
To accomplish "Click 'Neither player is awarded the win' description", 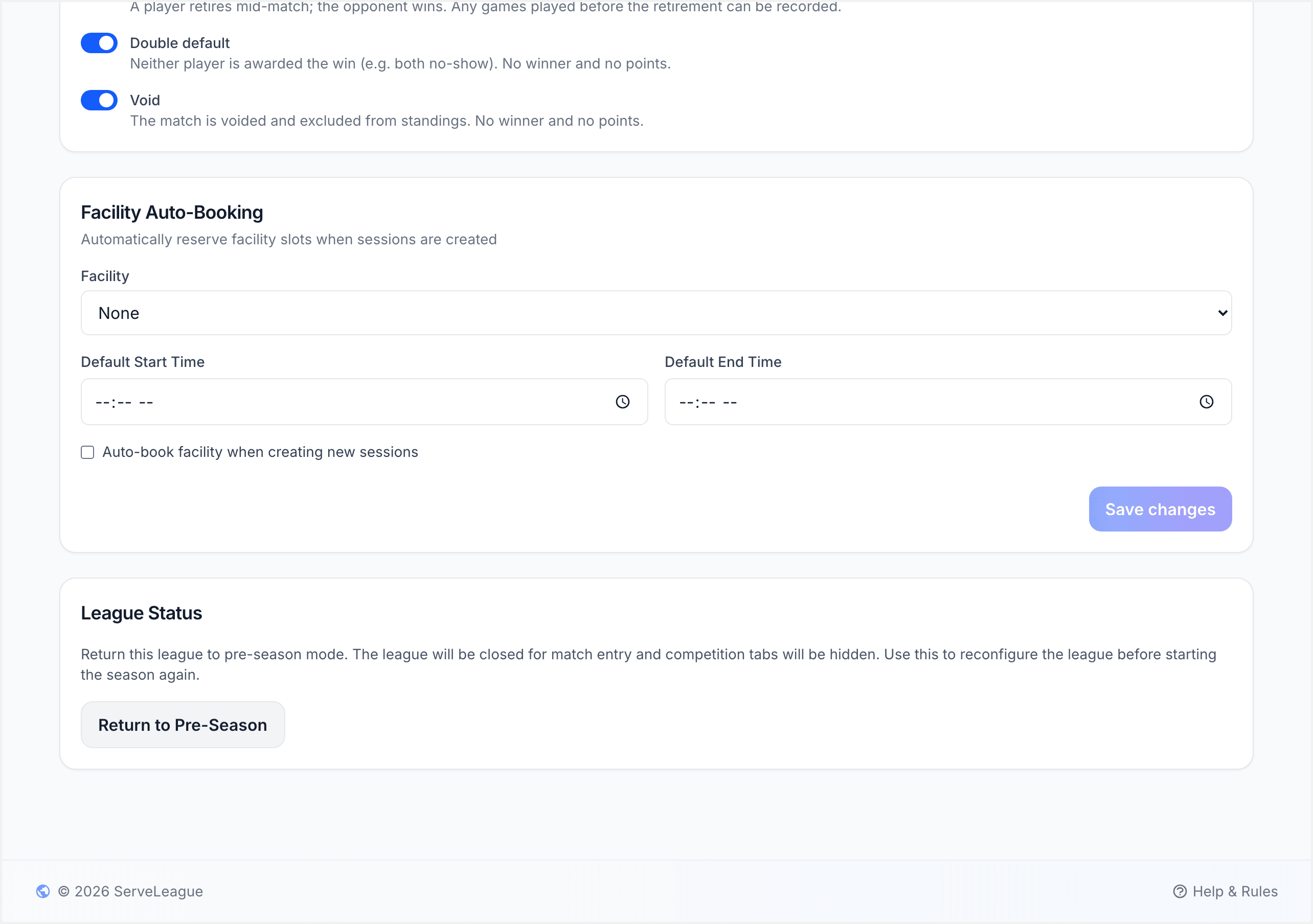I will pos(400,63).
